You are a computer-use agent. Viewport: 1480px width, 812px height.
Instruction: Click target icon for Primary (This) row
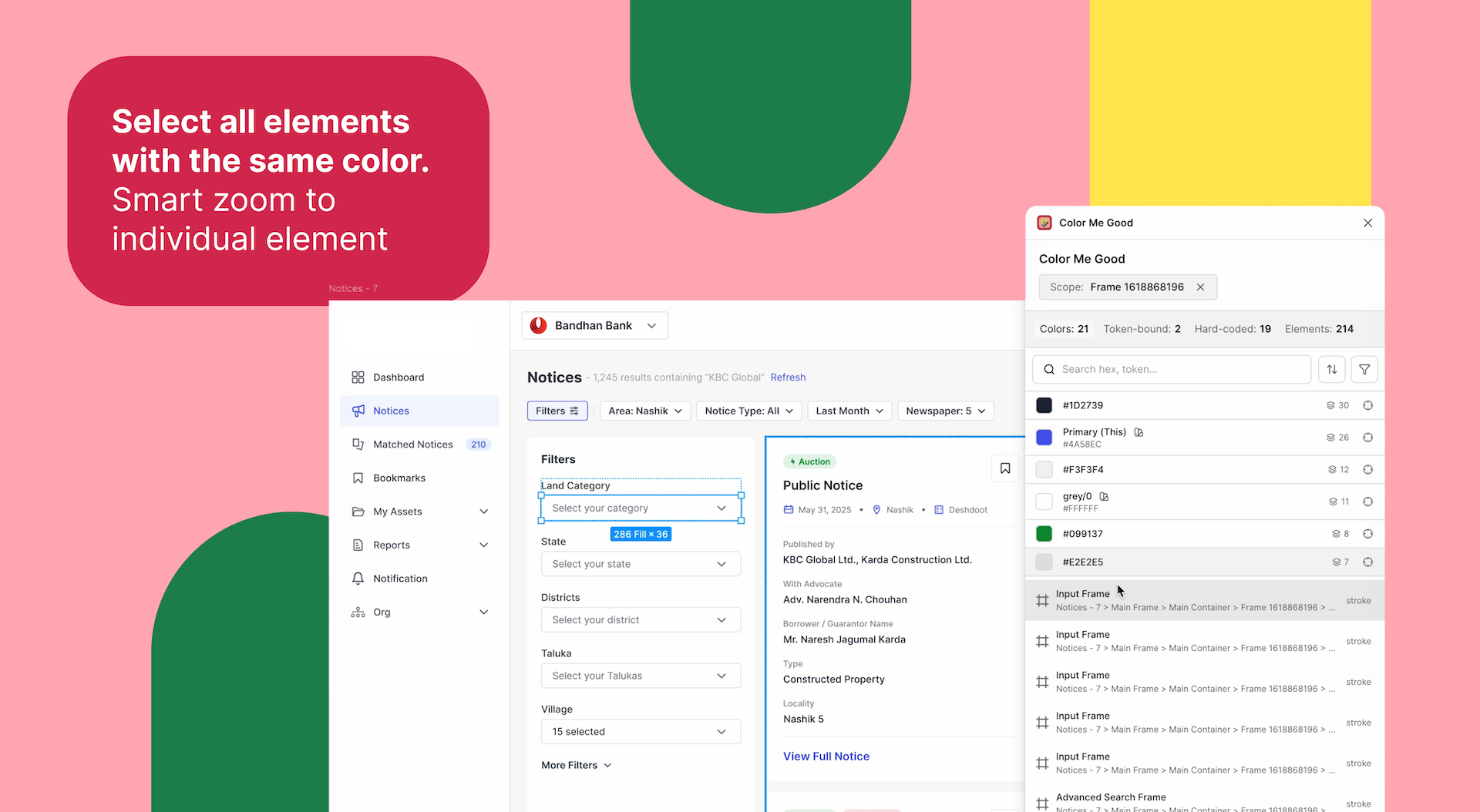point(1367,438)
